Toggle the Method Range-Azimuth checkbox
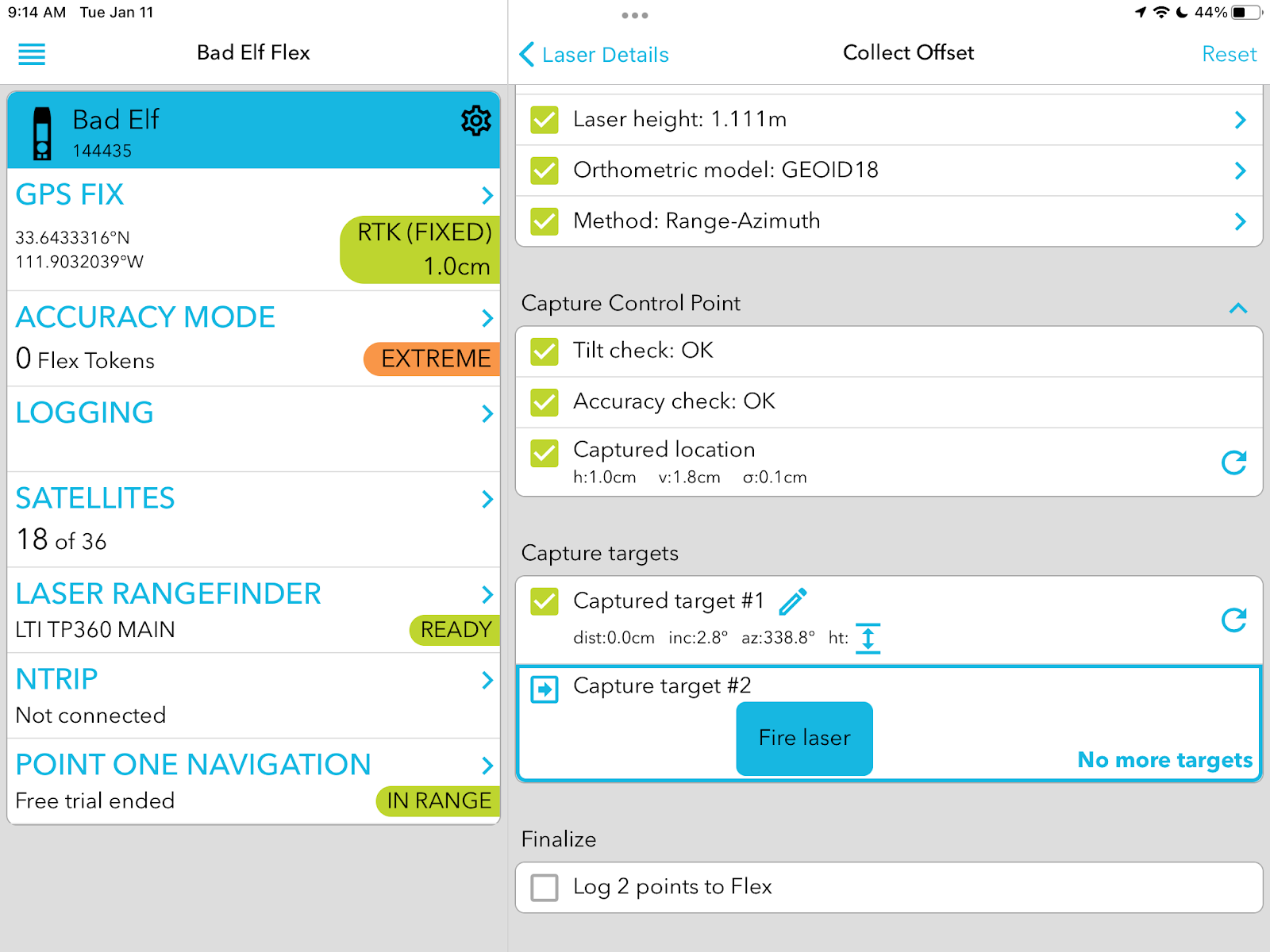Viewport: 1270px width, 952px height. point(545,221)
